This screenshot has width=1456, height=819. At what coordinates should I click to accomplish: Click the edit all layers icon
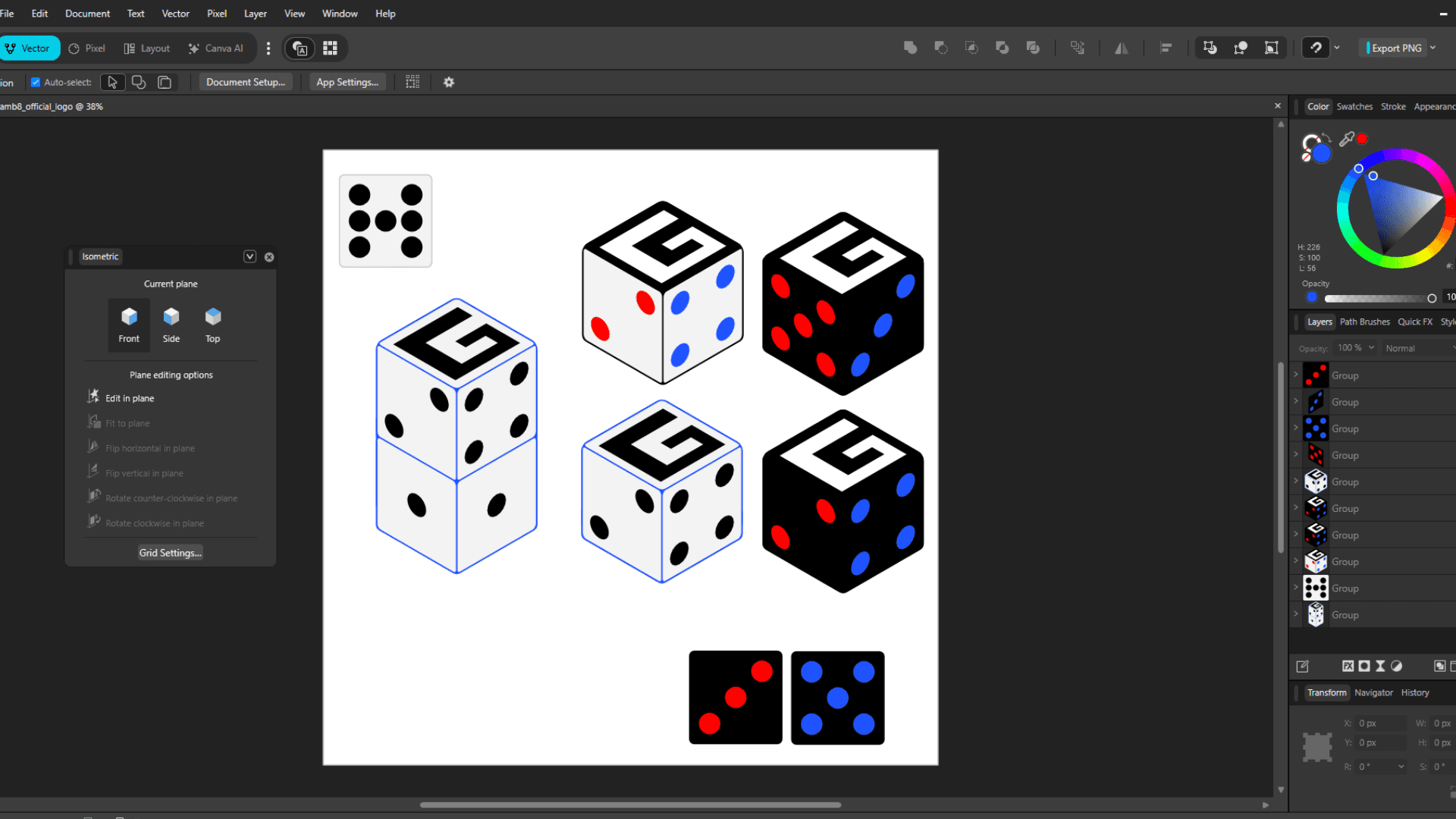pos(1302,666)
